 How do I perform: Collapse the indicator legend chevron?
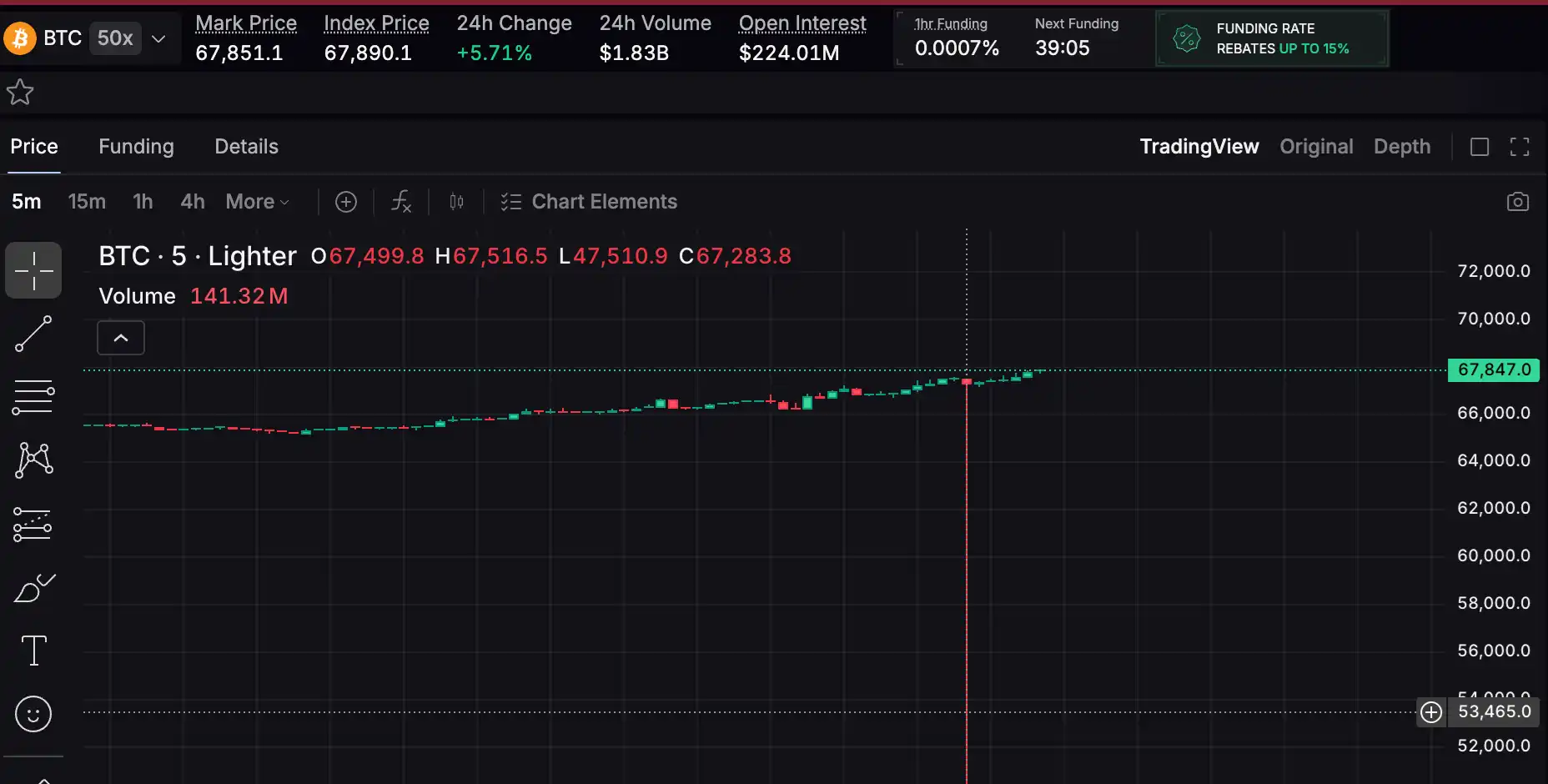click(x=121, y=338)
